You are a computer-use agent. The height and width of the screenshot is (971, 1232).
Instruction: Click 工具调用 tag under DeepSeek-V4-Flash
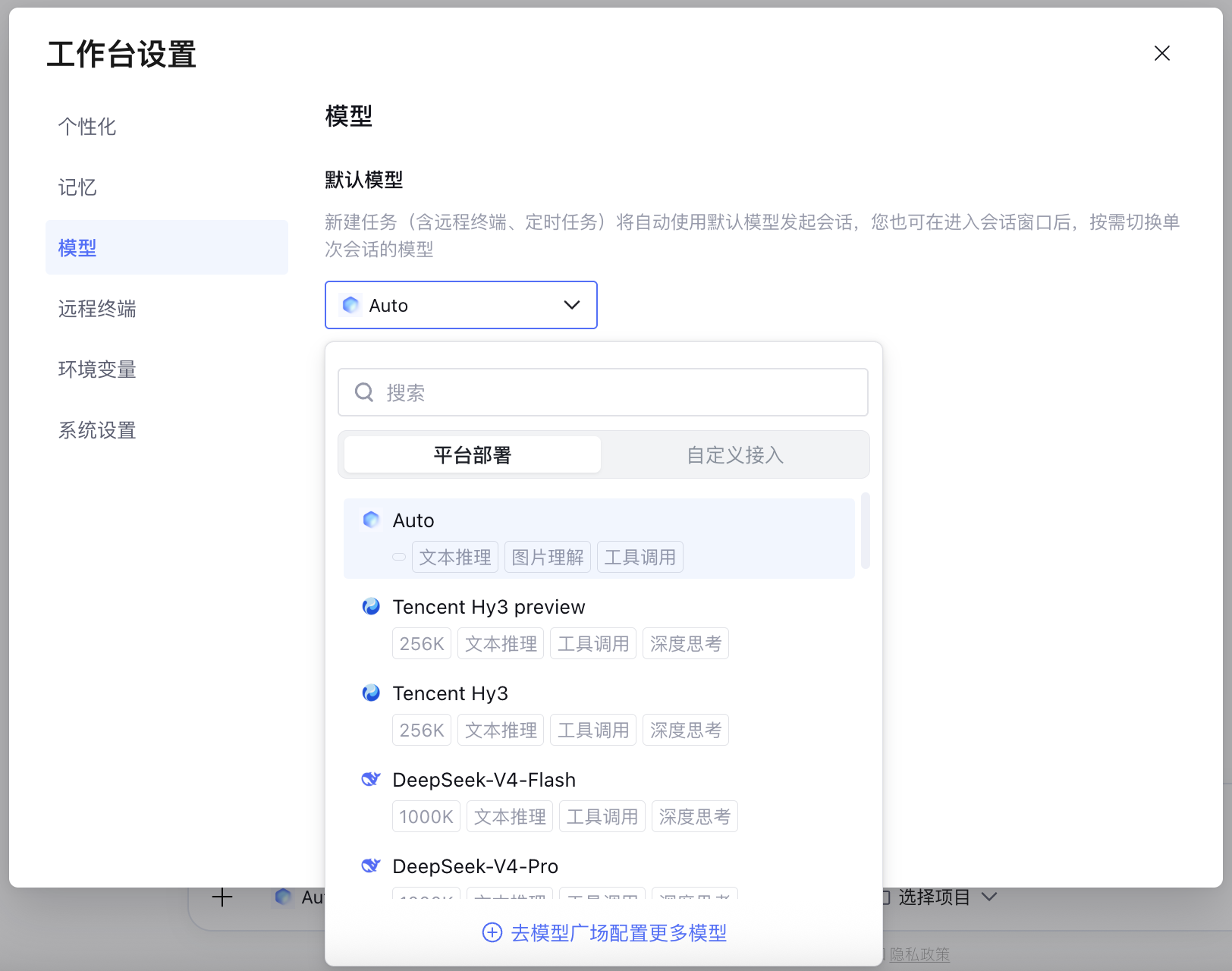[602, 816]
